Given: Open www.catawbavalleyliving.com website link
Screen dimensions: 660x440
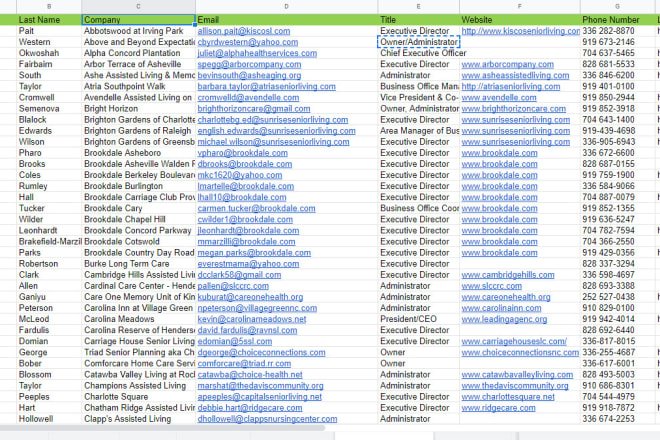Looking at the screenshot, I should pyautogui.click(x=517, y=375).
